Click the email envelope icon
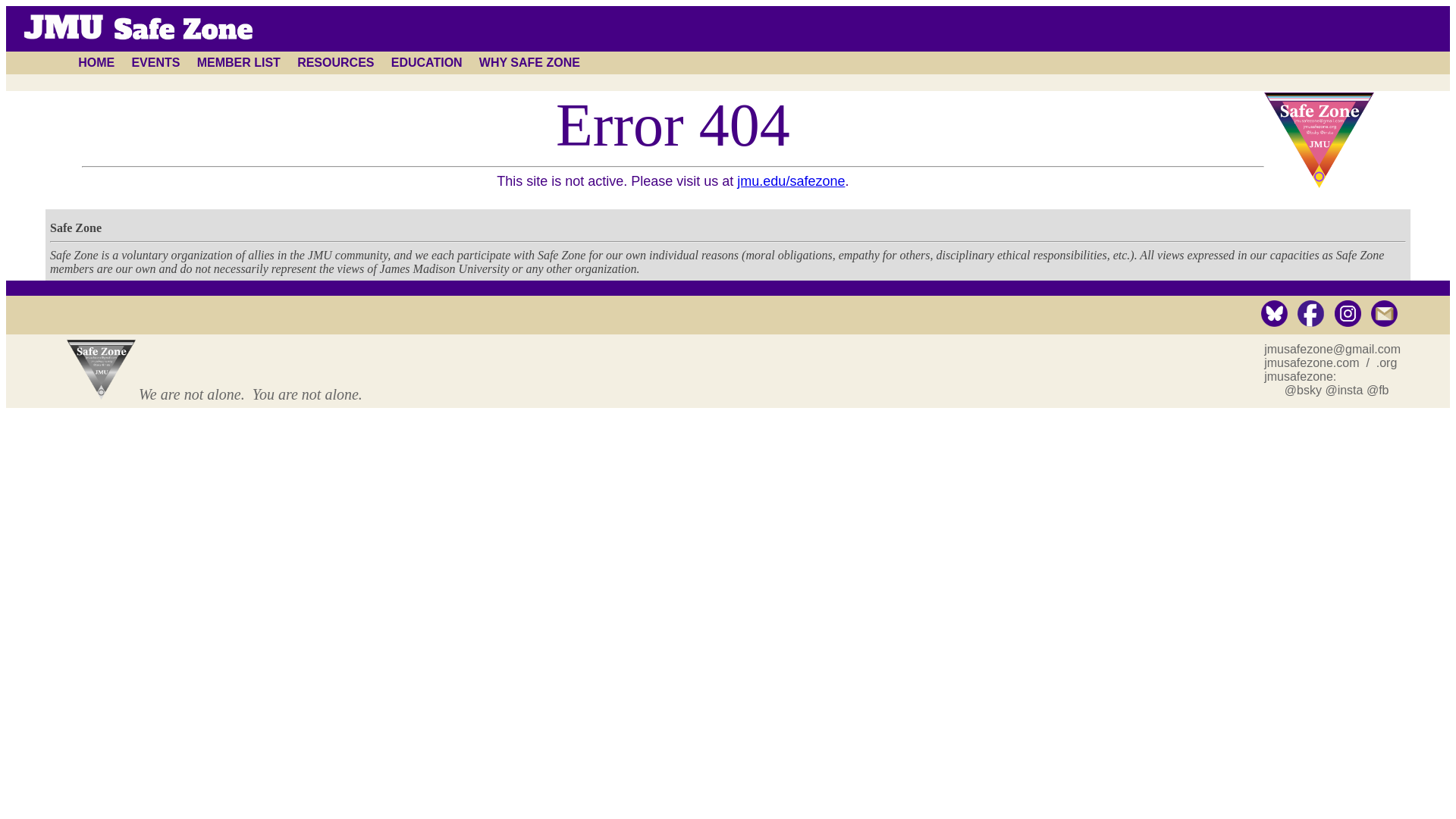This screenshot has height=819, width=1456. [x=1384, y=314]
